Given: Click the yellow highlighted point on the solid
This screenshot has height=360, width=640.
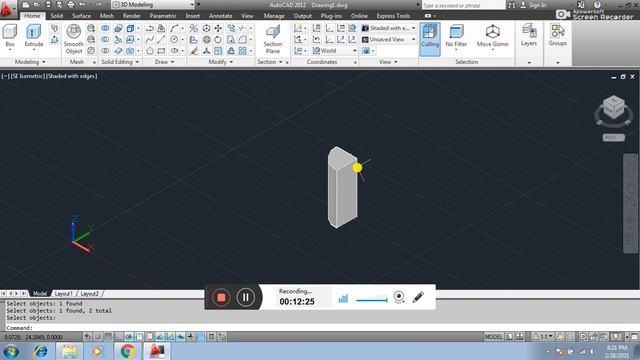Looking at the screenshot, I should pyautogui.click(x=357, y=167).
